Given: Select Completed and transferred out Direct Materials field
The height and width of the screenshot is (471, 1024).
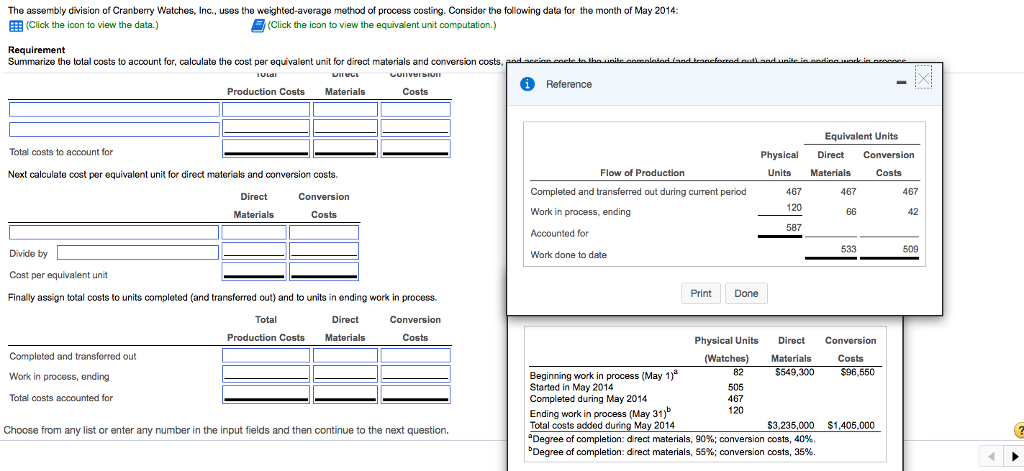Looking at the screenshot, I should tap(345, 355).
